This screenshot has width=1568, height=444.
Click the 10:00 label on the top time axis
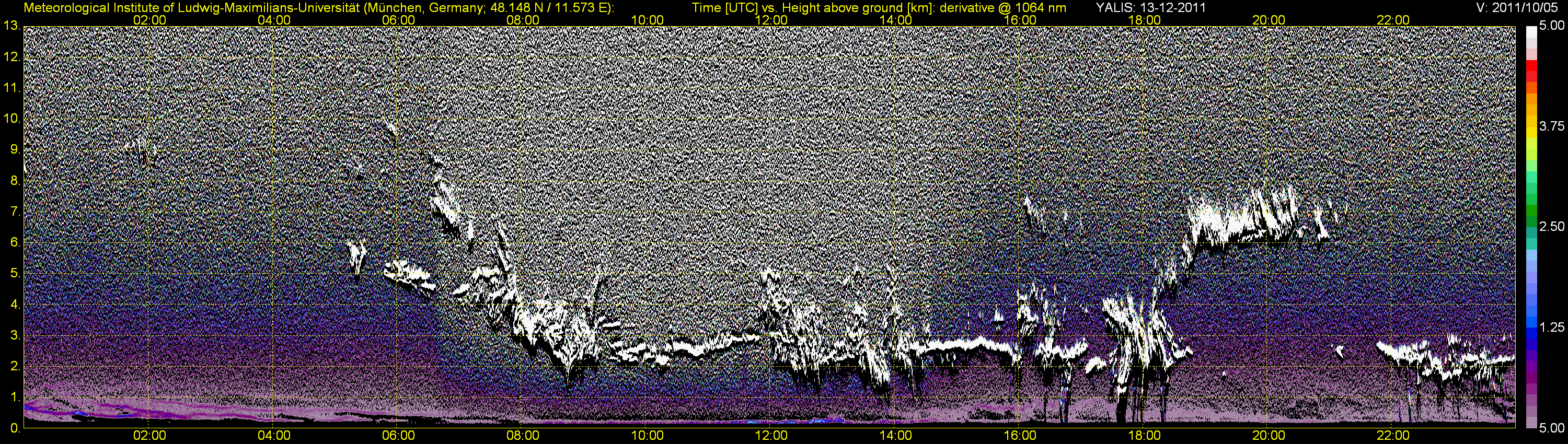pos(647,20)
